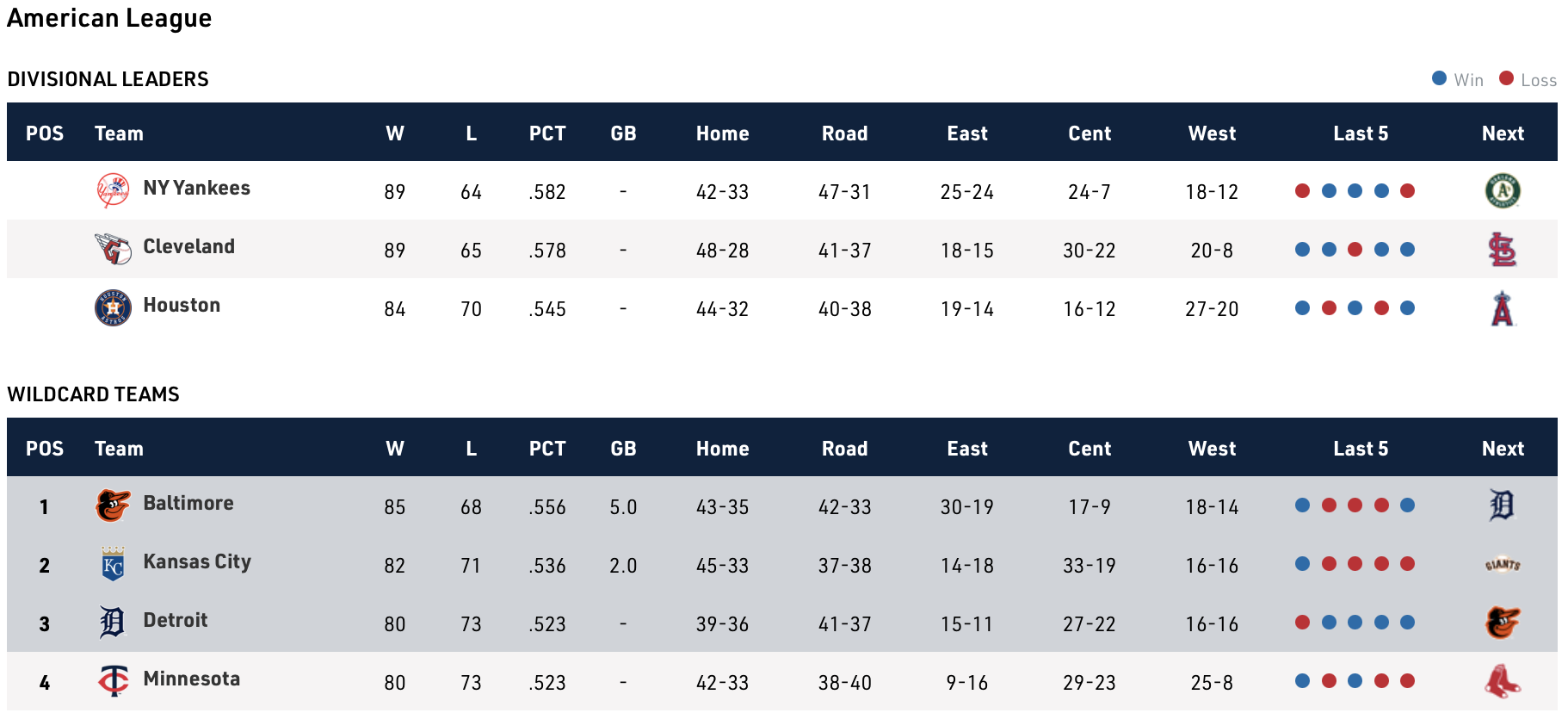Viewport: 1568px width, 713px height.
Task: Open the Baltimore team name link
Action: pyautogui.click(x=188, y=503)
